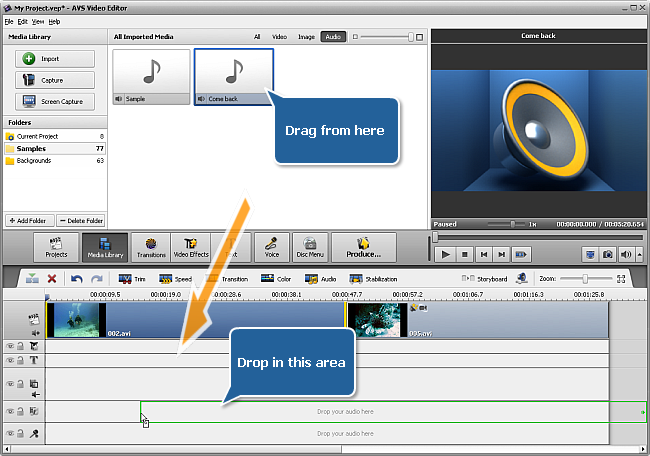Open the Voice recording section
The image size is (650, 456).
pos(272,247)
